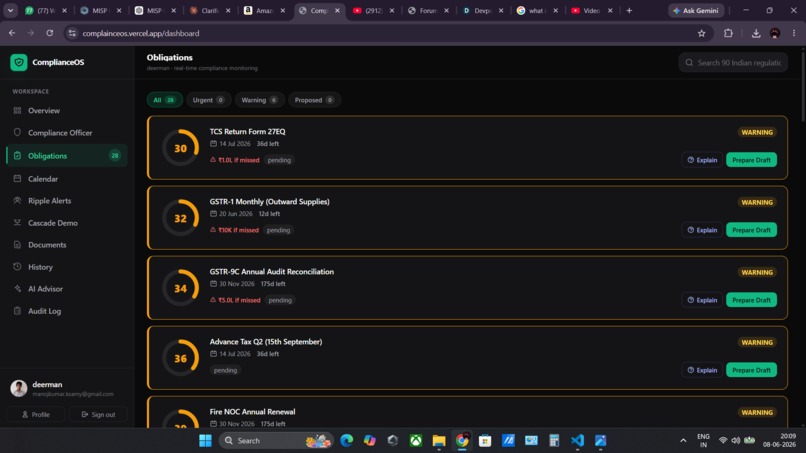This screenshot has width=806, height=453.
Task: Click the search regulations input field
Action: click(733, 63)
